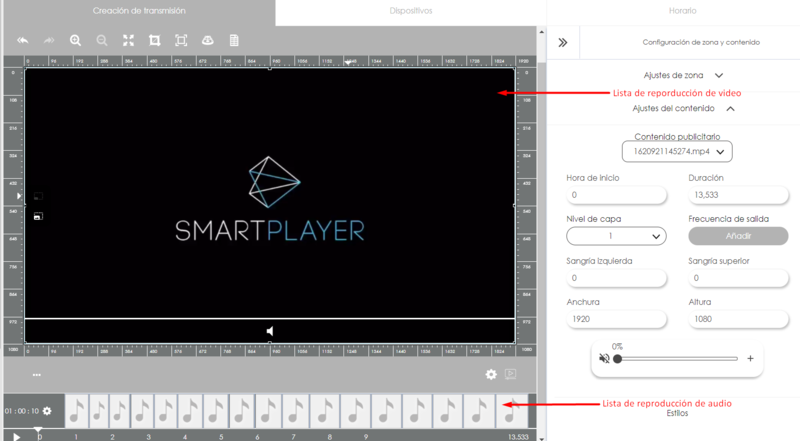
Task: Toggle the mute icon on volume control
Action: 604,358
